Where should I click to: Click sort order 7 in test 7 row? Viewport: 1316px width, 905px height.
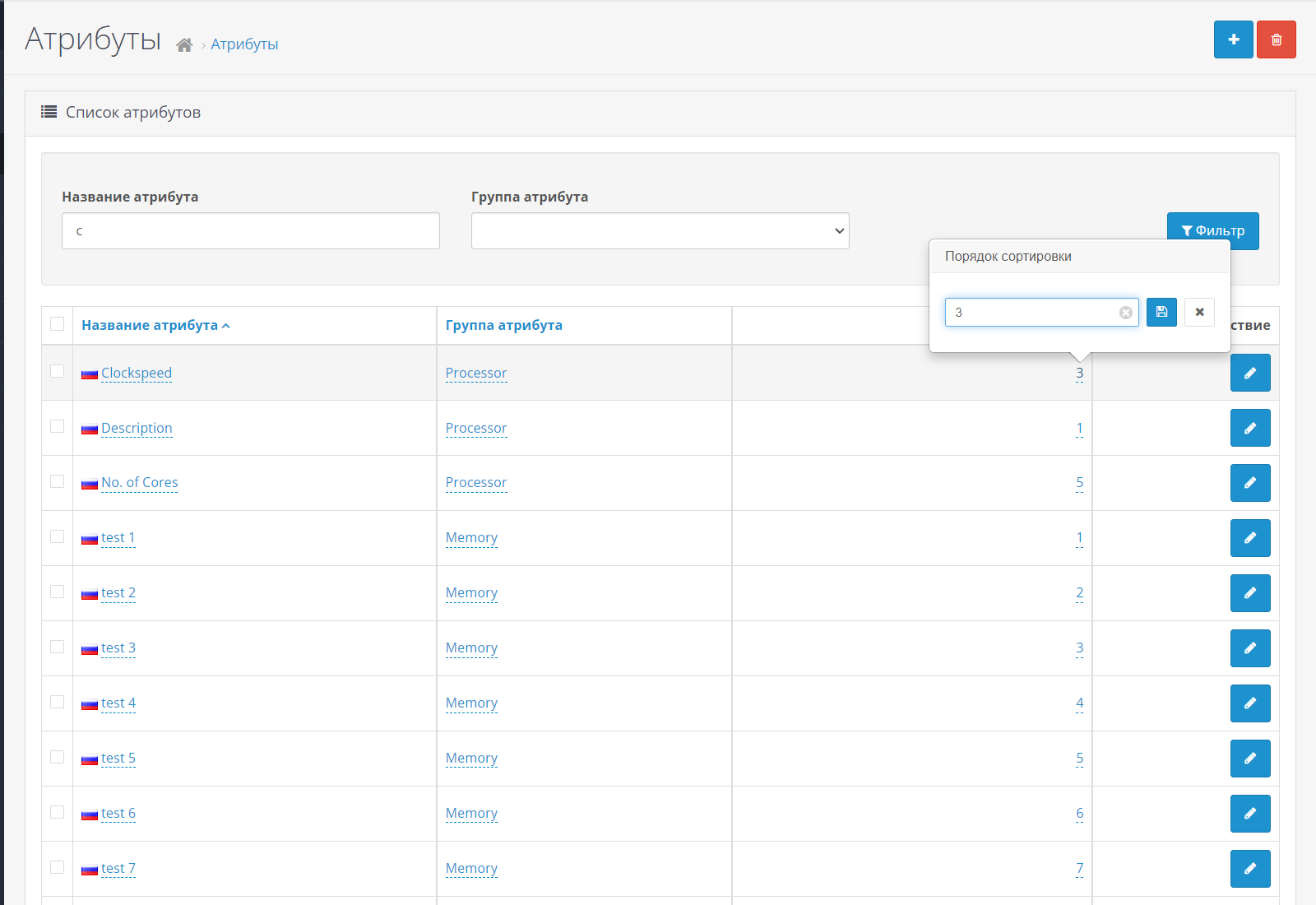tap(1079, 868)
